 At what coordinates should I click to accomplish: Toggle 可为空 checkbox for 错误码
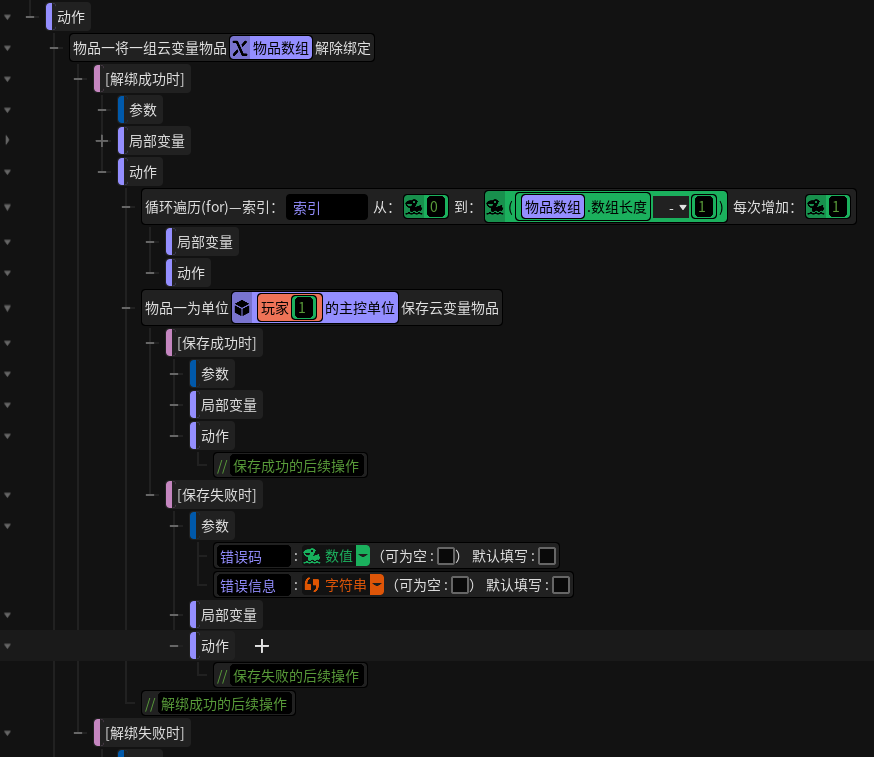[445, 556]
